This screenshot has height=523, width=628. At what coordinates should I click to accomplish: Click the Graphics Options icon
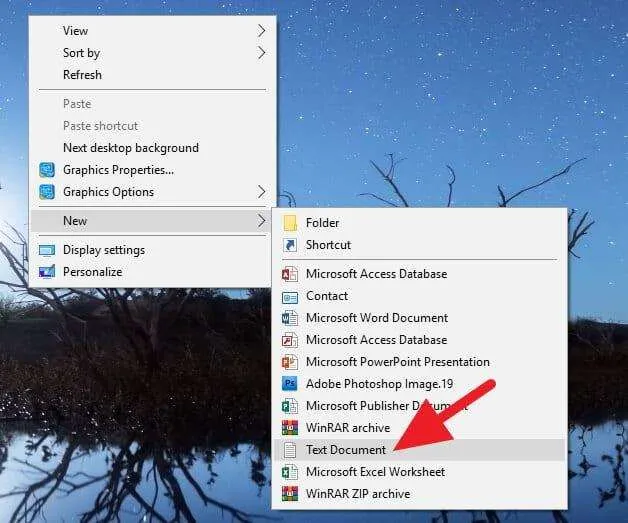click(47, 192)
